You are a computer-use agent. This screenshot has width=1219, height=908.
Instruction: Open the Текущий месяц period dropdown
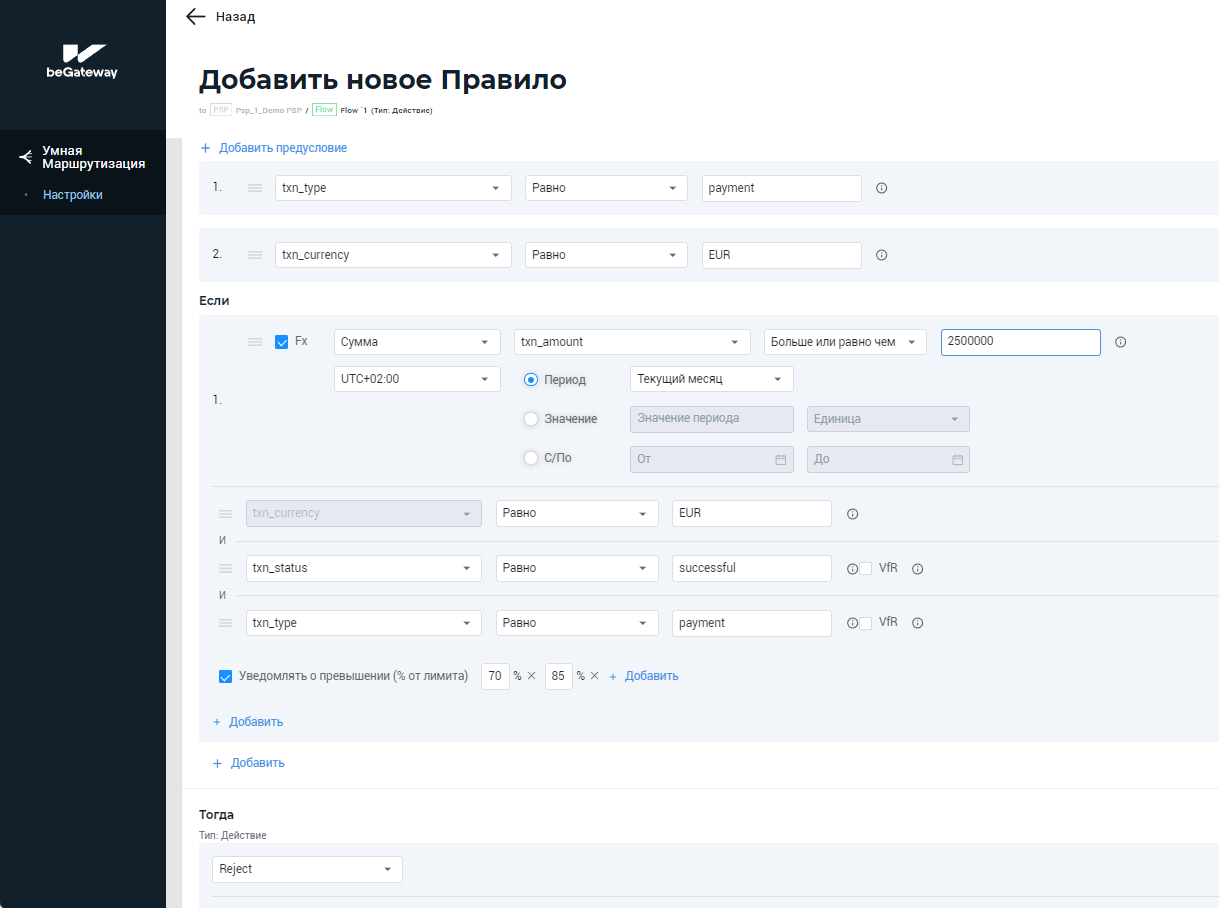[x=711, y=379]
